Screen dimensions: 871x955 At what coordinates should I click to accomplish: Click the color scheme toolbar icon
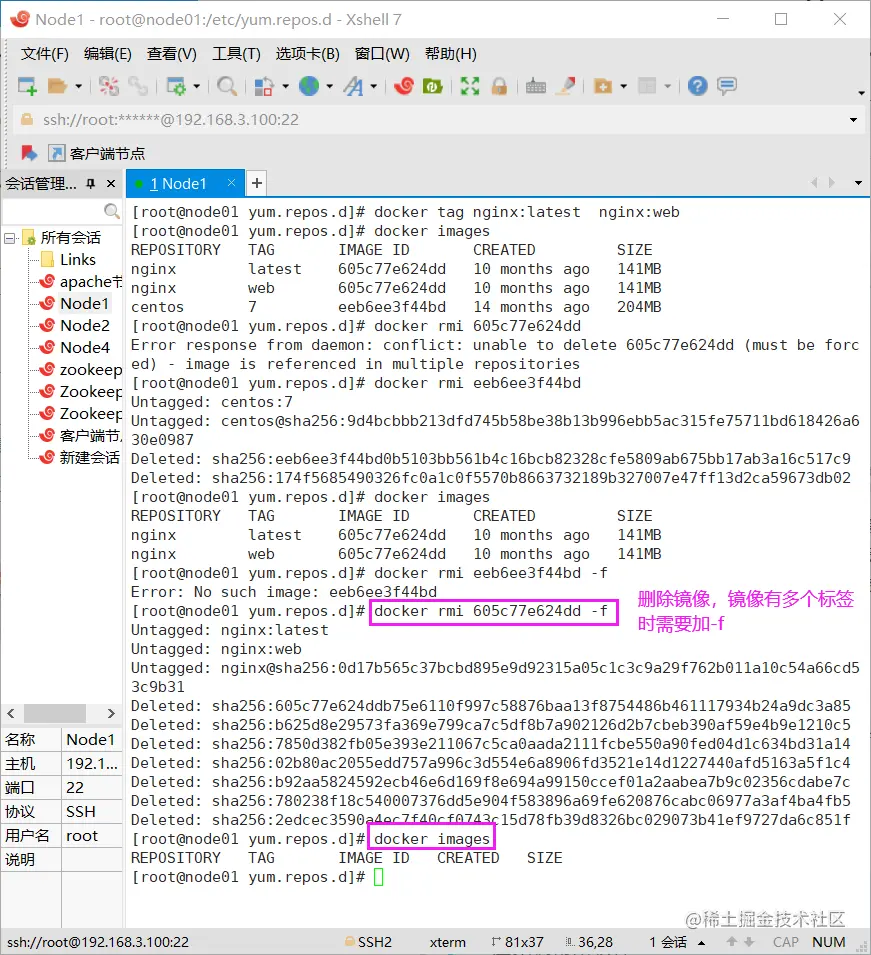264,86
